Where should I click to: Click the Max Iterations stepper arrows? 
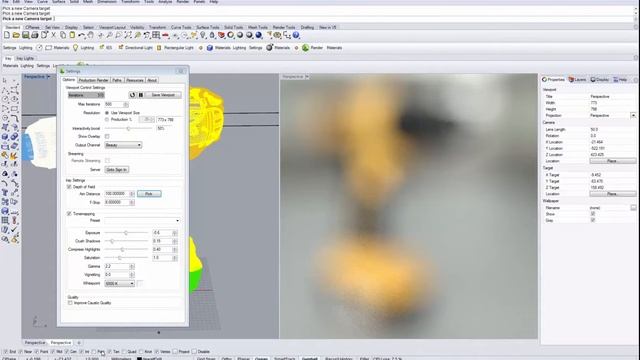coord(126,104)
